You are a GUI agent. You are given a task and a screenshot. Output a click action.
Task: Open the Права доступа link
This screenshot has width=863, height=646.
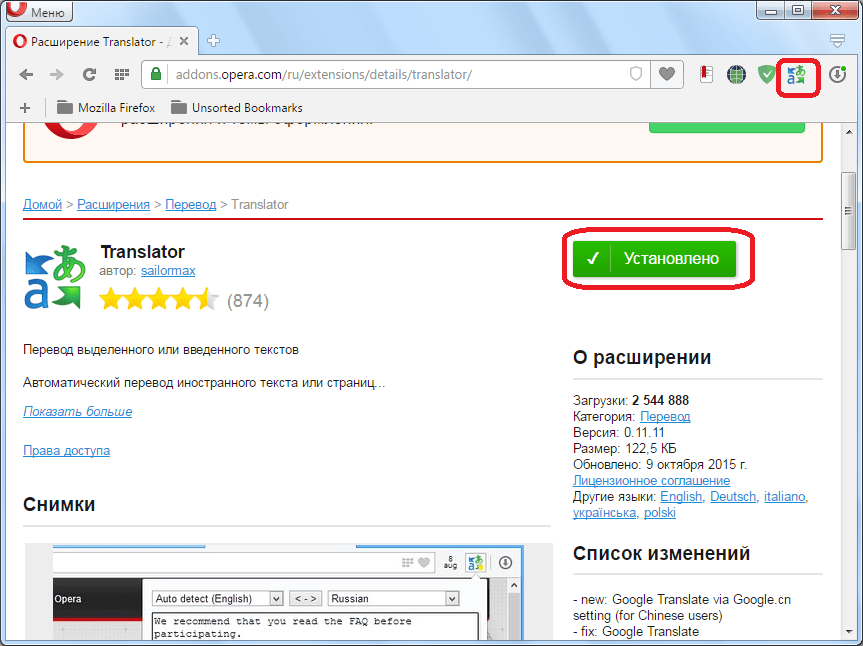67,450
